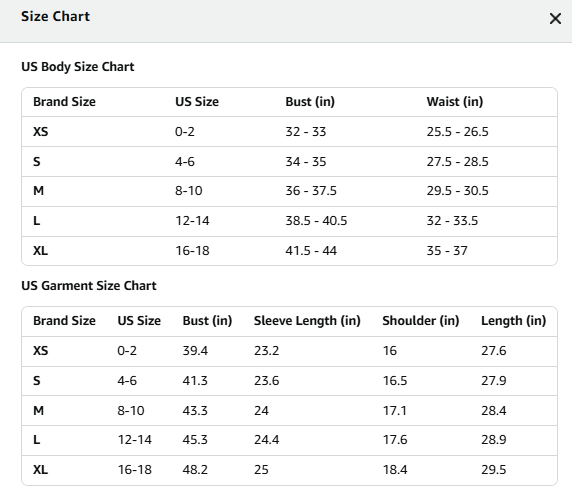Click the Waist (in) column header
Image resolution: width=572 pixels, height=500 pixels.
pos(455,101)
